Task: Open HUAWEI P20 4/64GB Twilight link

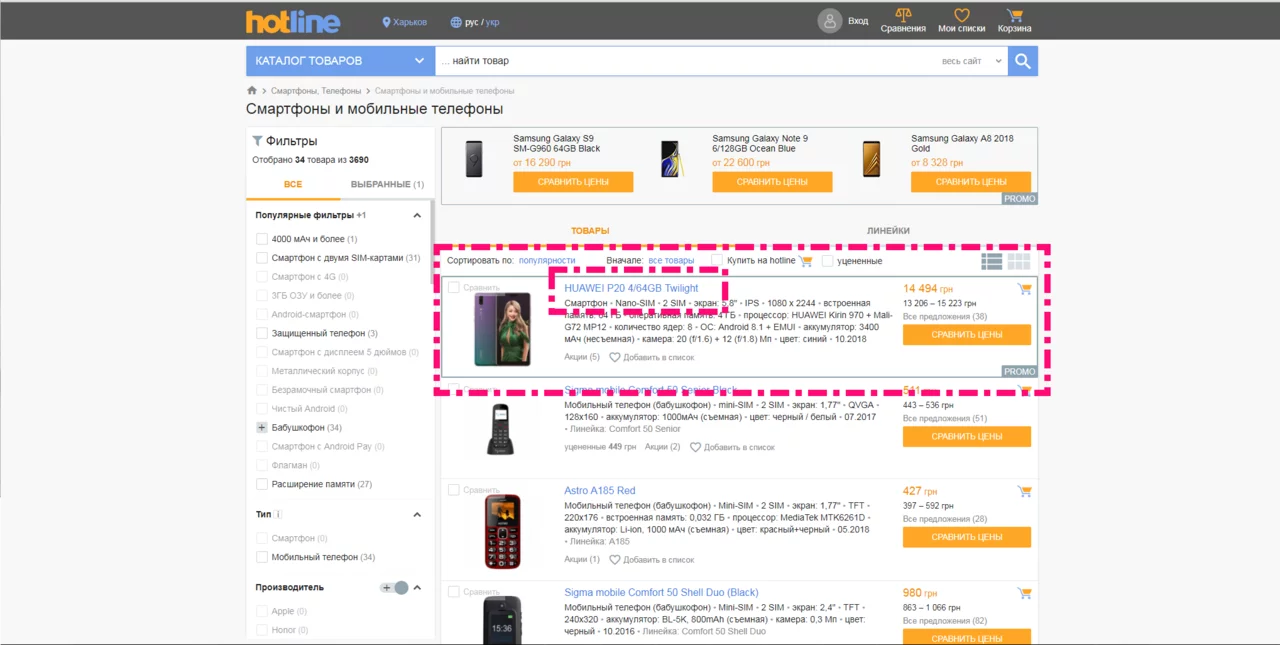Action: point(631,288)
